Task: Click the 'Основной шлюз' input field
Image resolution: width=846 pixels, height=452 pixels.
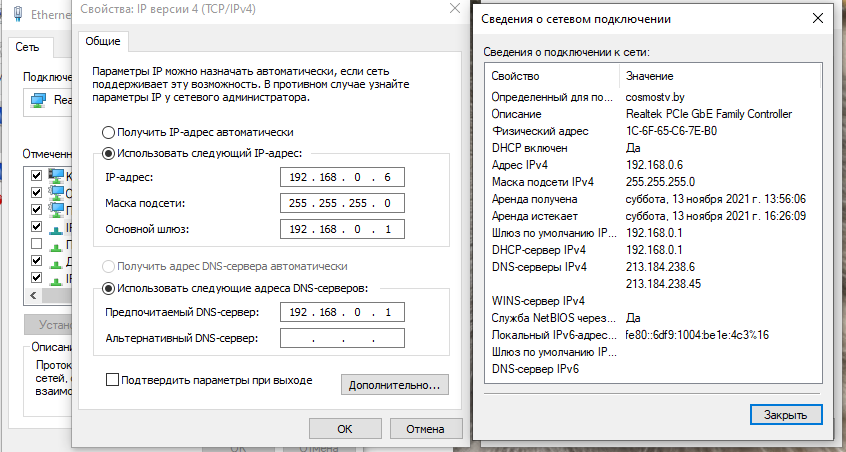Action: click(x=342, y=229)
